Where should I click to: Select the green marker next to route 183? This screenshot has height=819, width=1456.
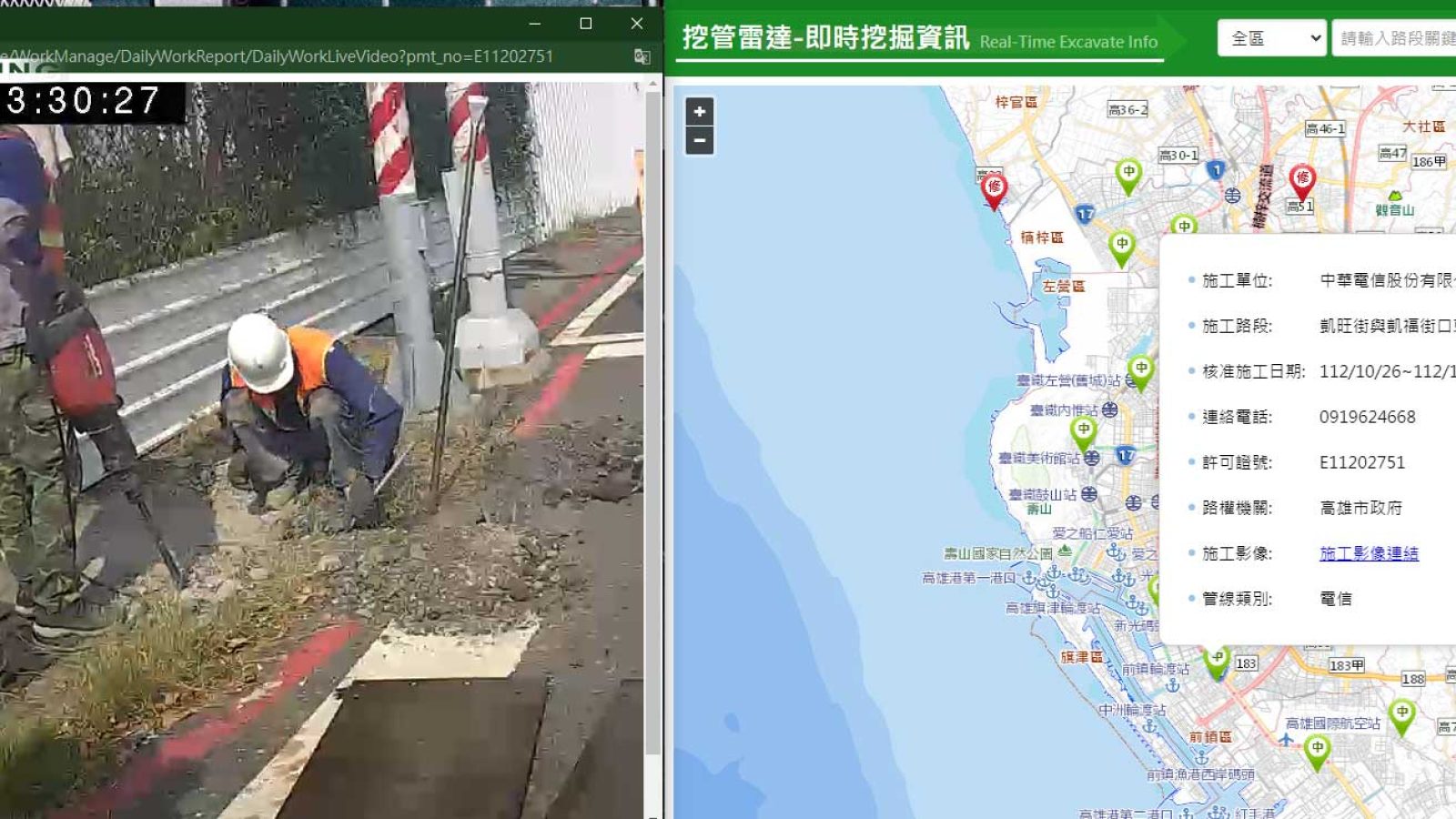pos(1217,661)
